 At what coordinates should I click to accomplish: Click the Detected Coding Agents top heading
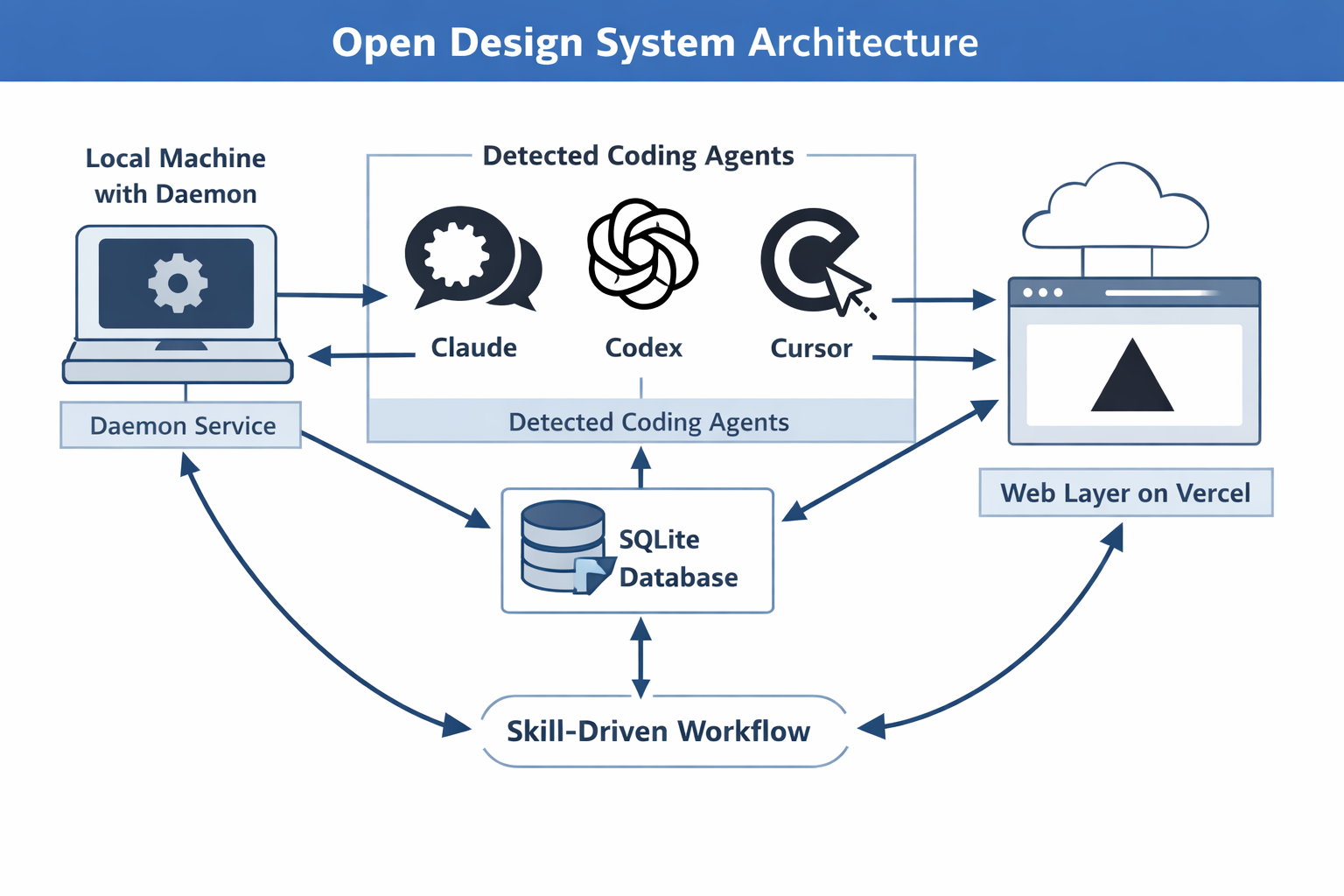[638, 156]
